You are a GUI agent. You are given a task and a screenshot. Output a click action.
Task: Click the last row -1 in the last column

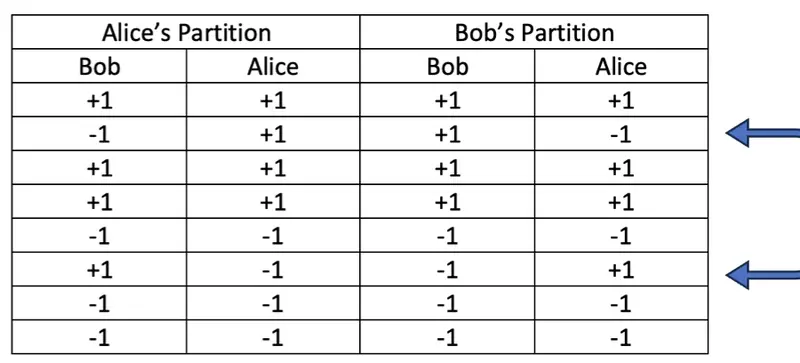click(x=621, y=337)
